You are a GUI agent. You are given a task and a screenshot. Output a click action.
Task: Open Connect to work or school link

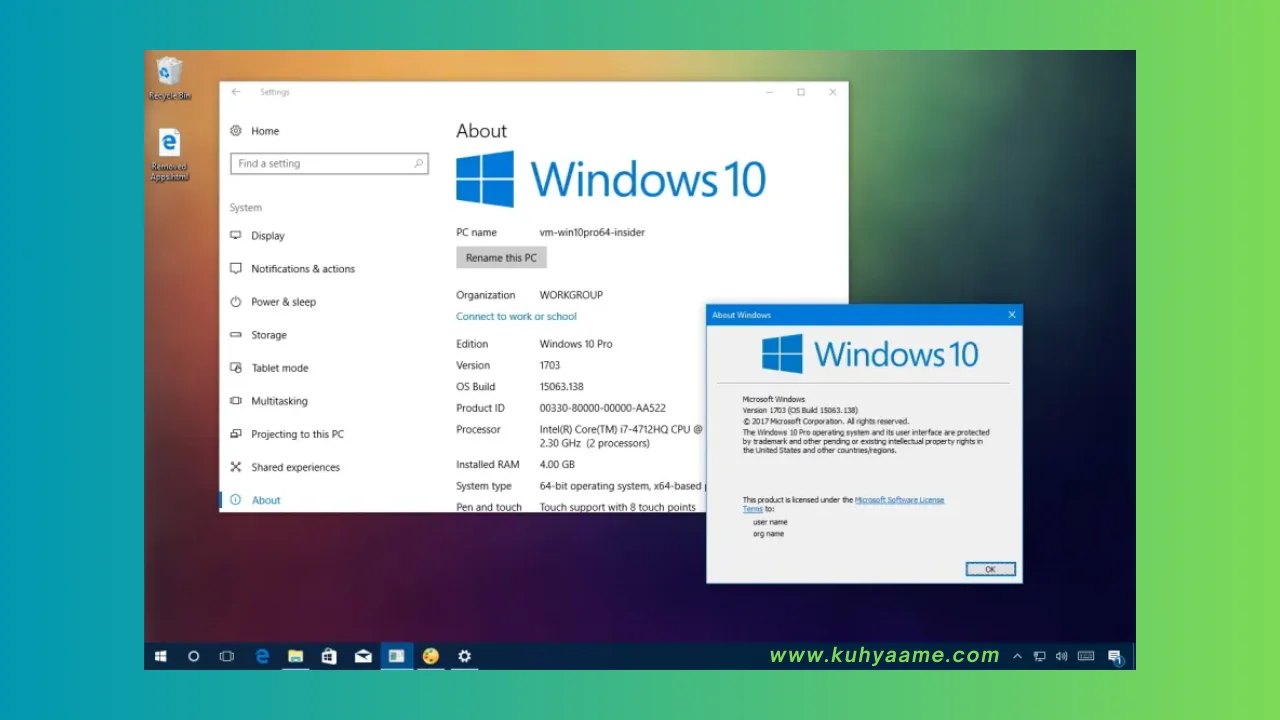pyautogui.click(x=516, y=317)
